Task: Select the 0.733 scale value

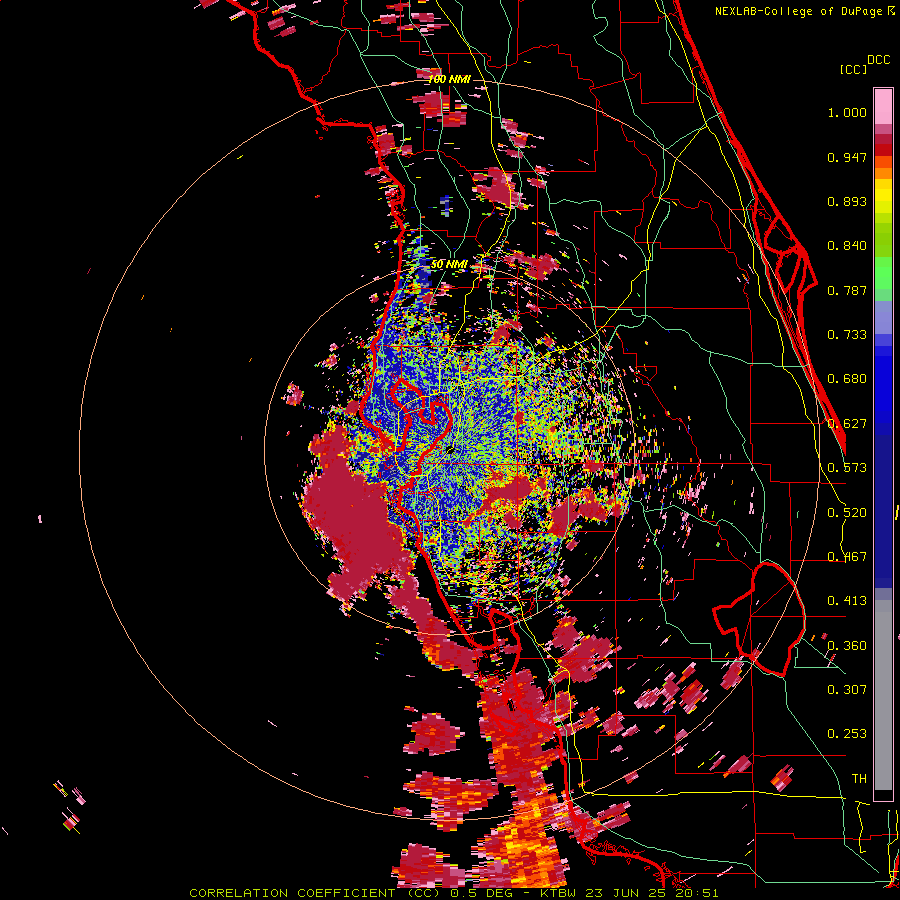Action: [x=847, y=335]
